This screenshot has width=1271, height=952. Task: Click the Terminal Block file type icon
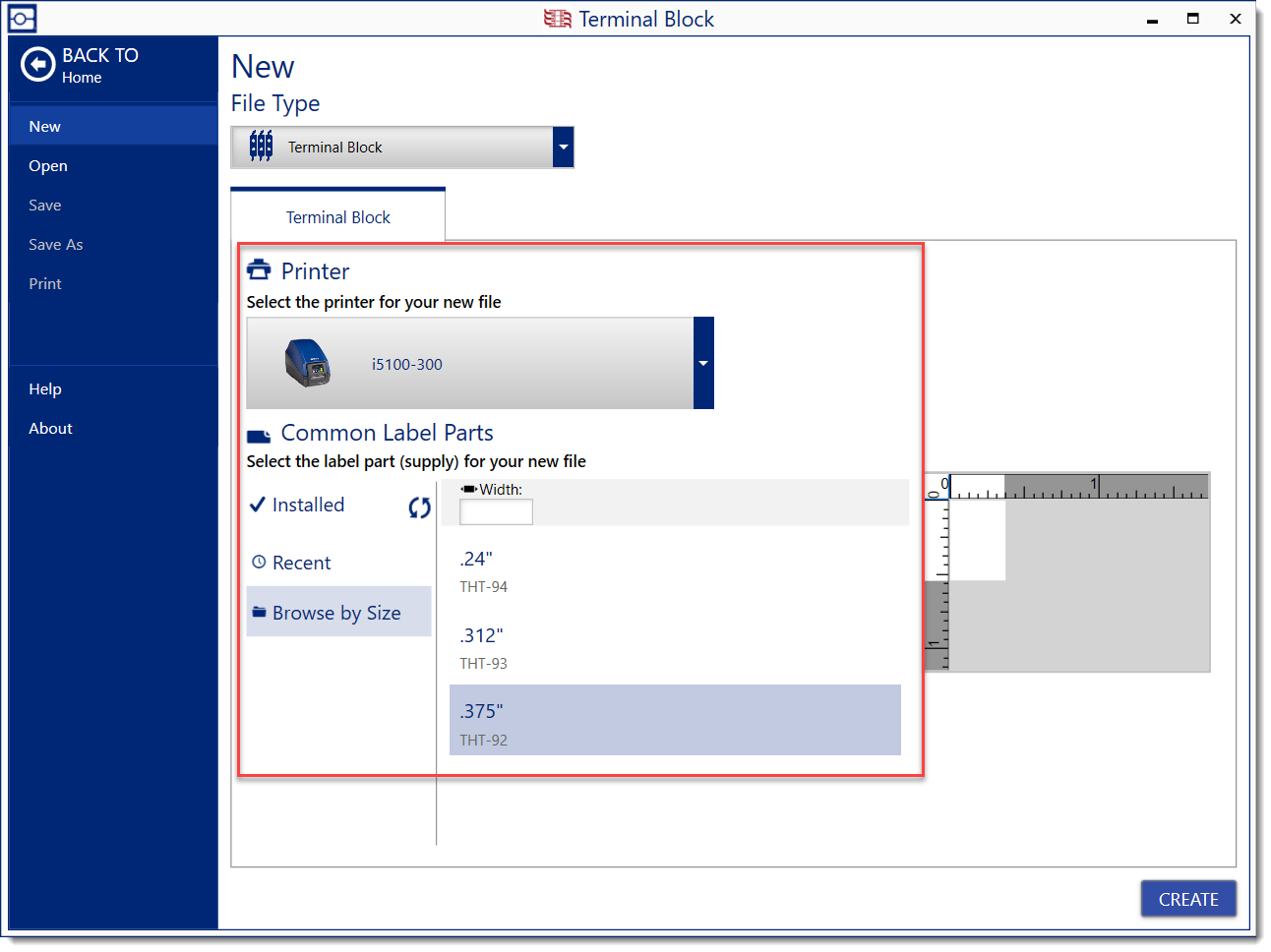(x=261, y=147)
